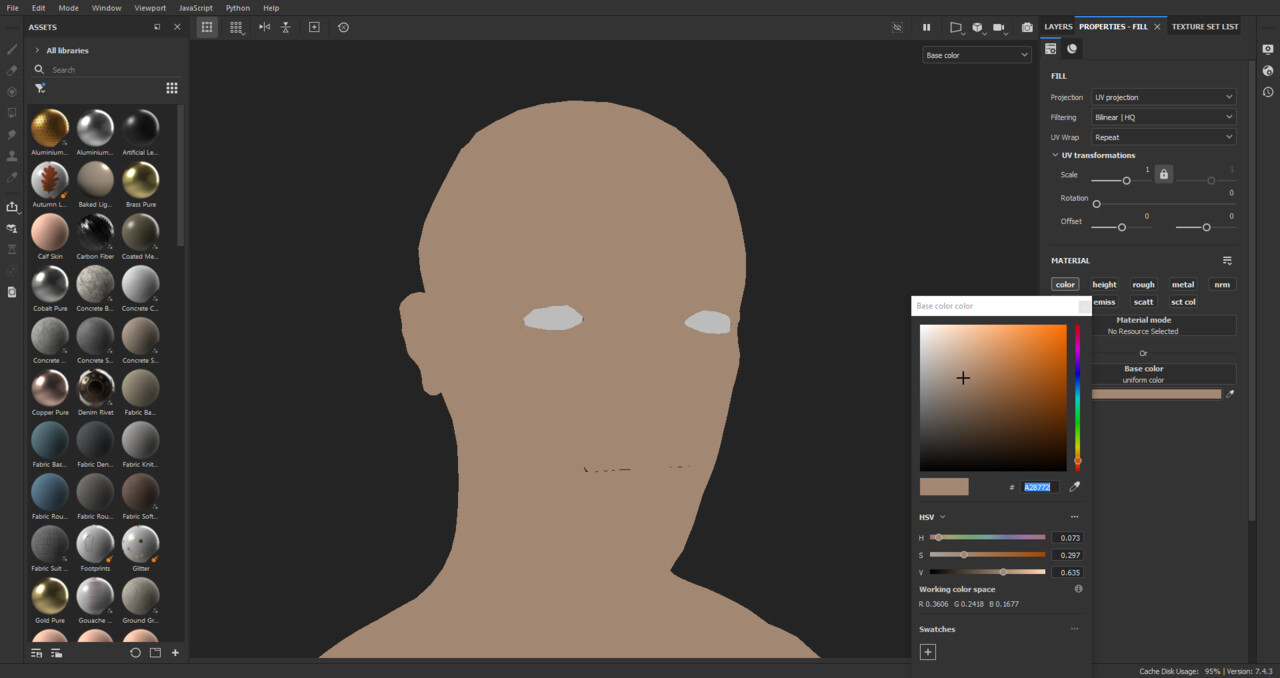The image size is (1280, 678).
Task: Select the Eraser tool
Action: 11,69
